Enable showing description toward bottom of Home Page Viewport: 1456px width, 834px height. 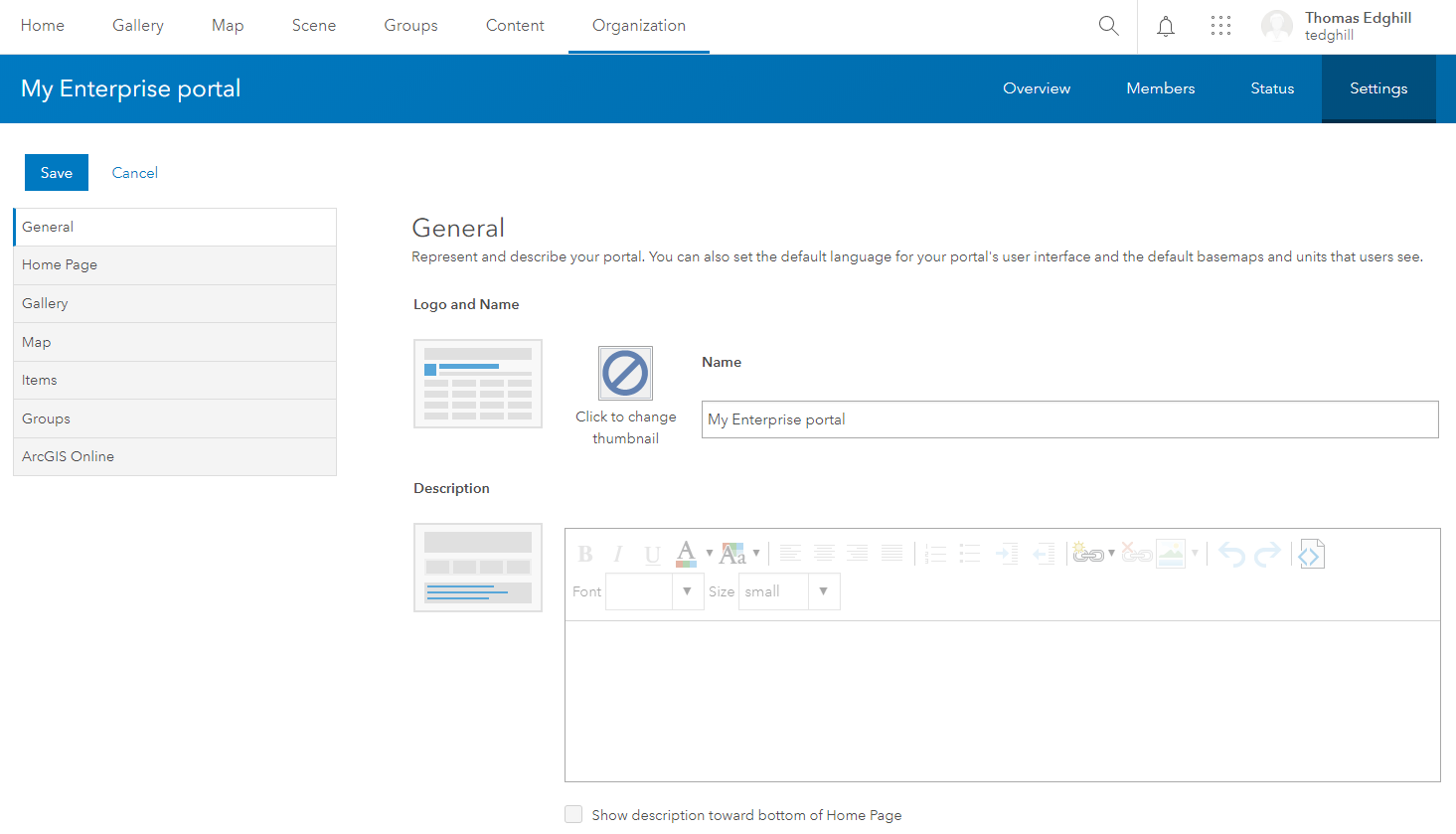[573, 814]
